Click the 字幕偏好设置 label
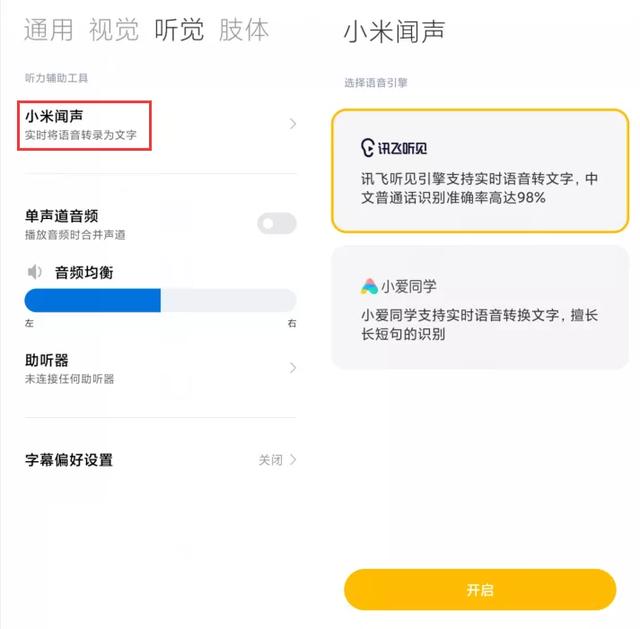 (x=69, y=460)
